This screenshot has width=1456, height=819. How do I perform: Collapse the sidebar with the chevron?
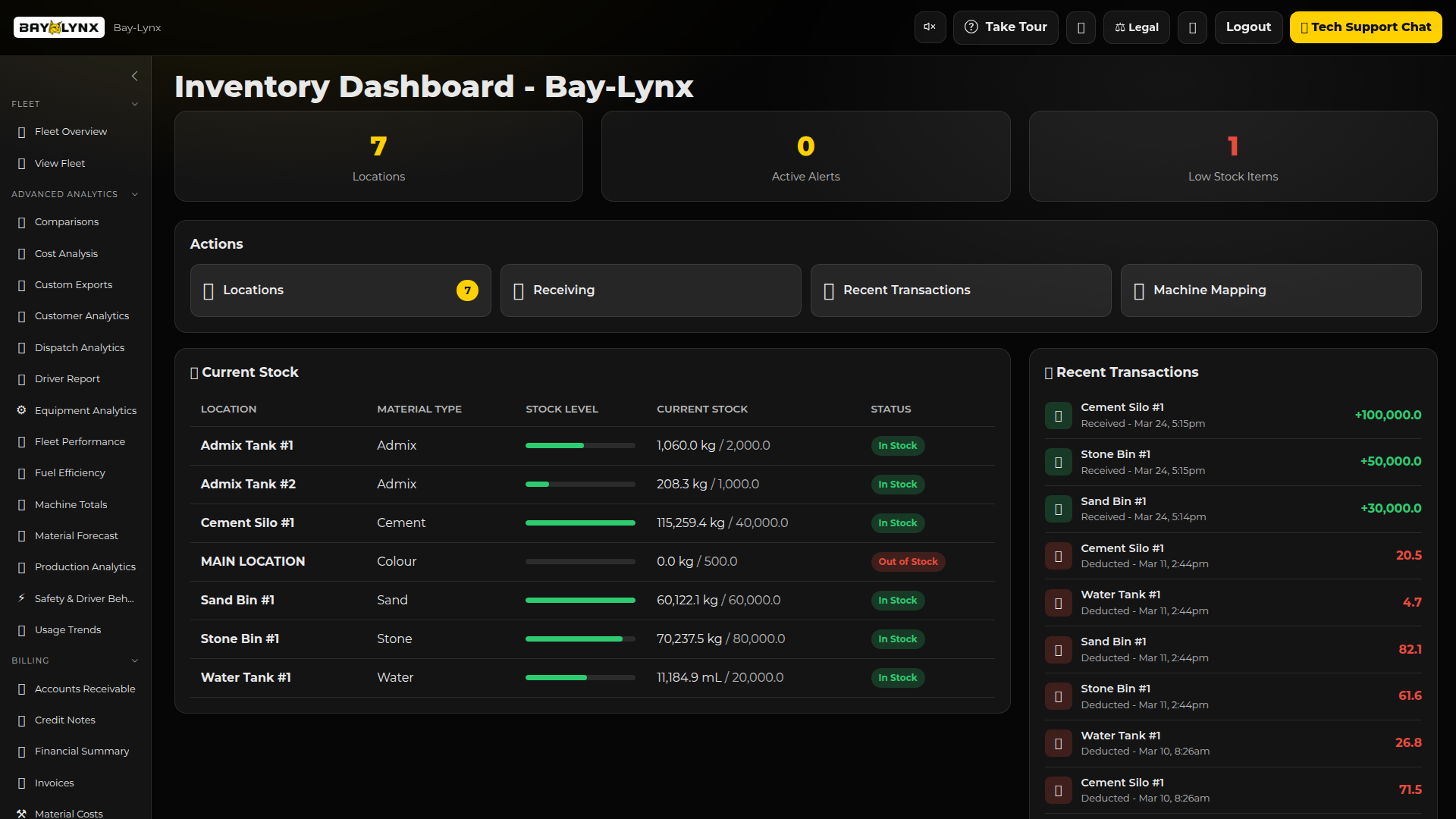tap(134, 76)
